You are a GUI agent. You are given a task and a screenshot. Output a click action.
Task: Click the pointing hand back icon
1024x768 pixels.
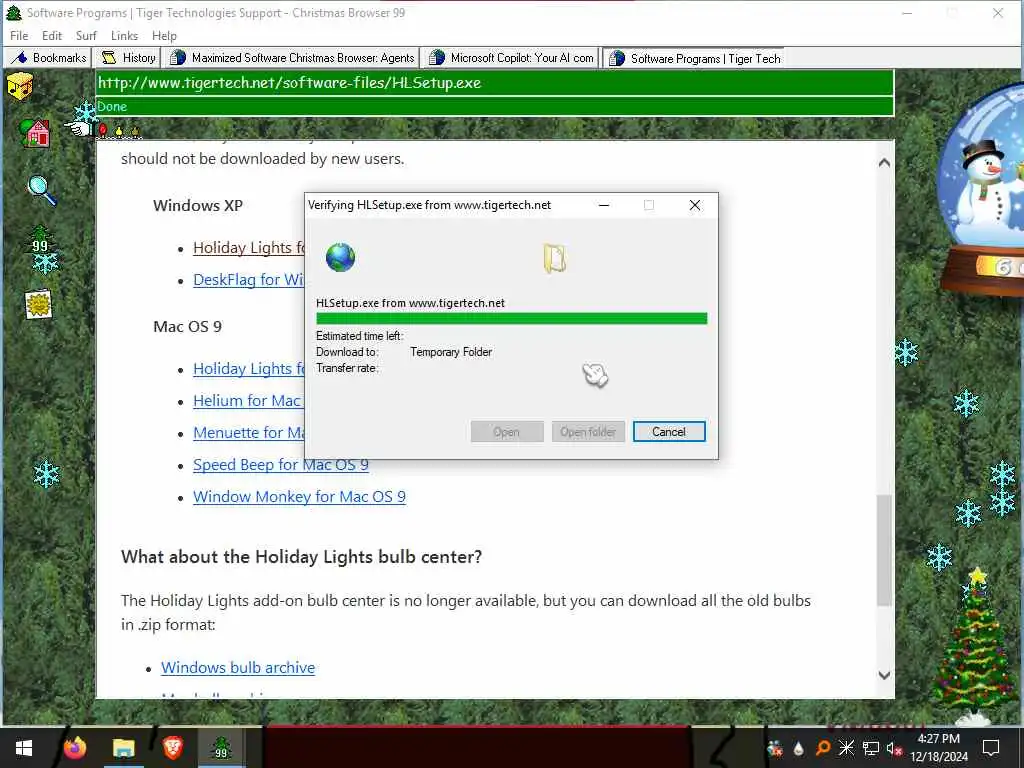[78, 127]
